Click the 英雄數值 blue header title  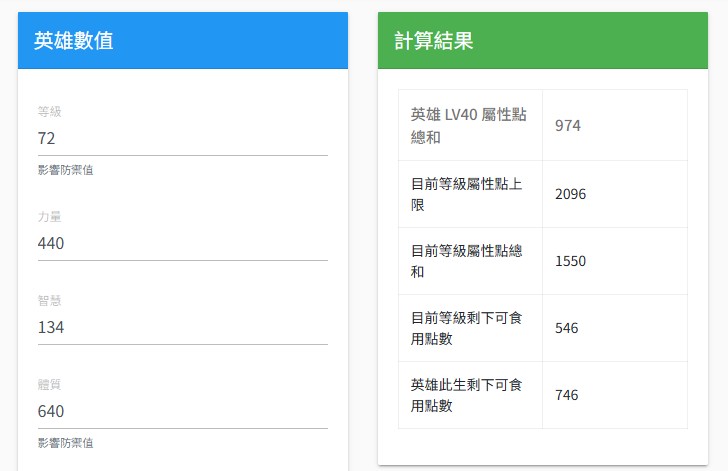coord(73,41)
